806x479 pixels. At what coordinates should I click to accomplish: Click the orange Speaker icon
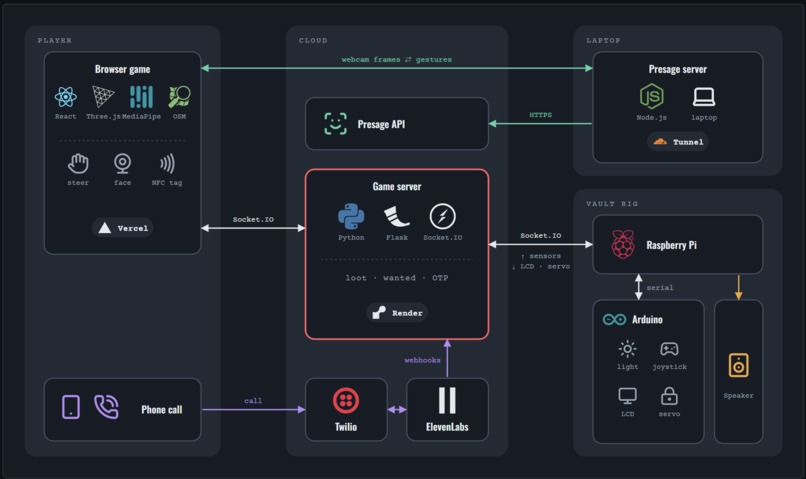[738, 365]
